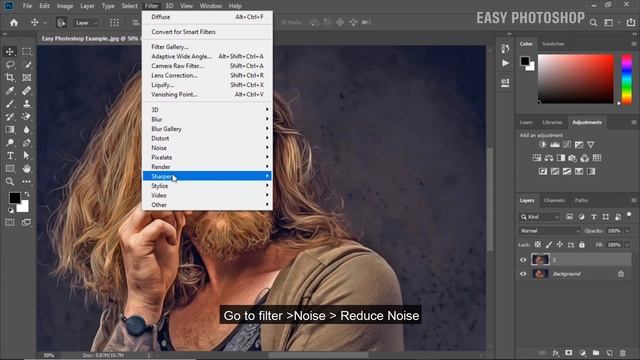Click the Easy Photoshop Example document tab
Screen dimensions: 640x360
point(90,38)
